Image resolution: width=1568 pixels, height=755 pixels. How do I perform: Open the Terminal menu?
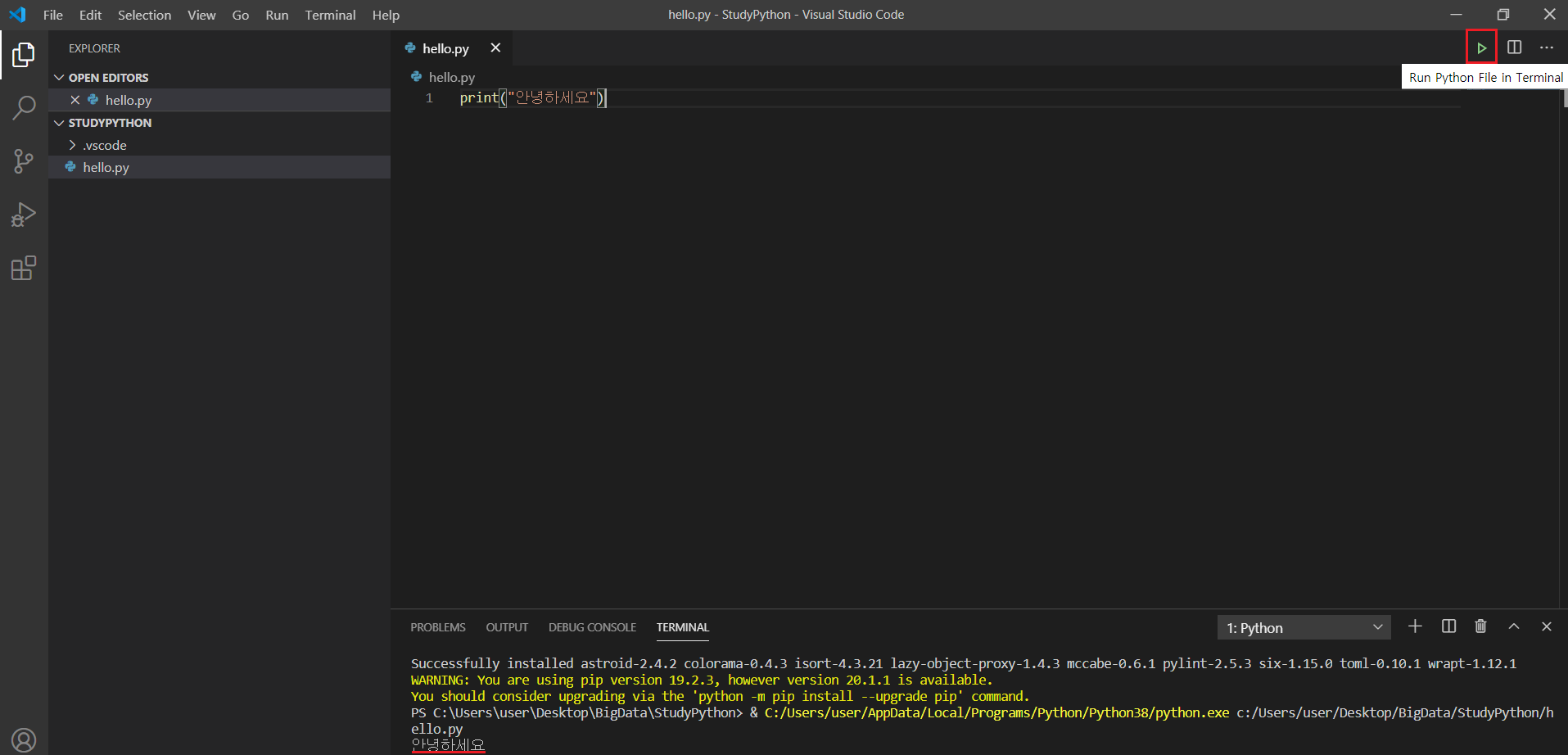tap(330, 15)
